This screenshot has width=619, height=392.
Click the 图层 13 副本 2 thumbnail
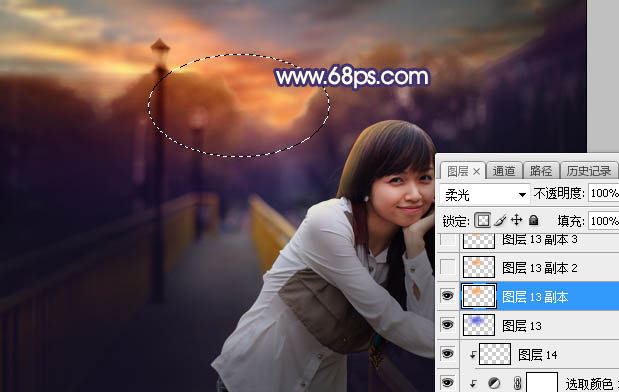478,267
